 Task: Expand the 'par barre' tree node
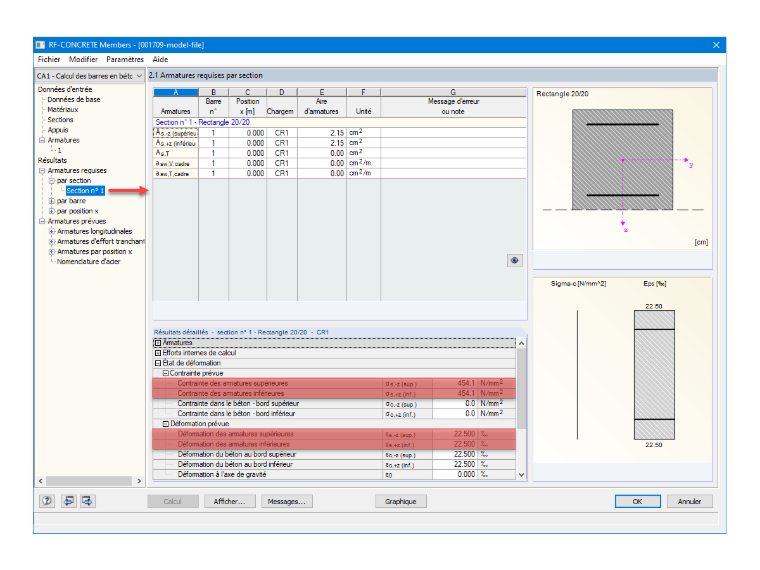52,201
